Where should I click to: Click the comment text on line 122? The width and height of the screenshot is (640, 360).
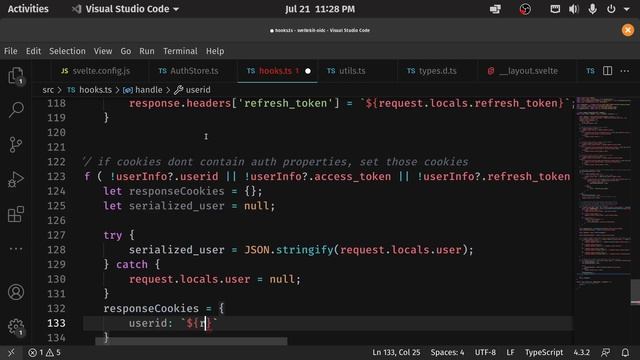276,162
